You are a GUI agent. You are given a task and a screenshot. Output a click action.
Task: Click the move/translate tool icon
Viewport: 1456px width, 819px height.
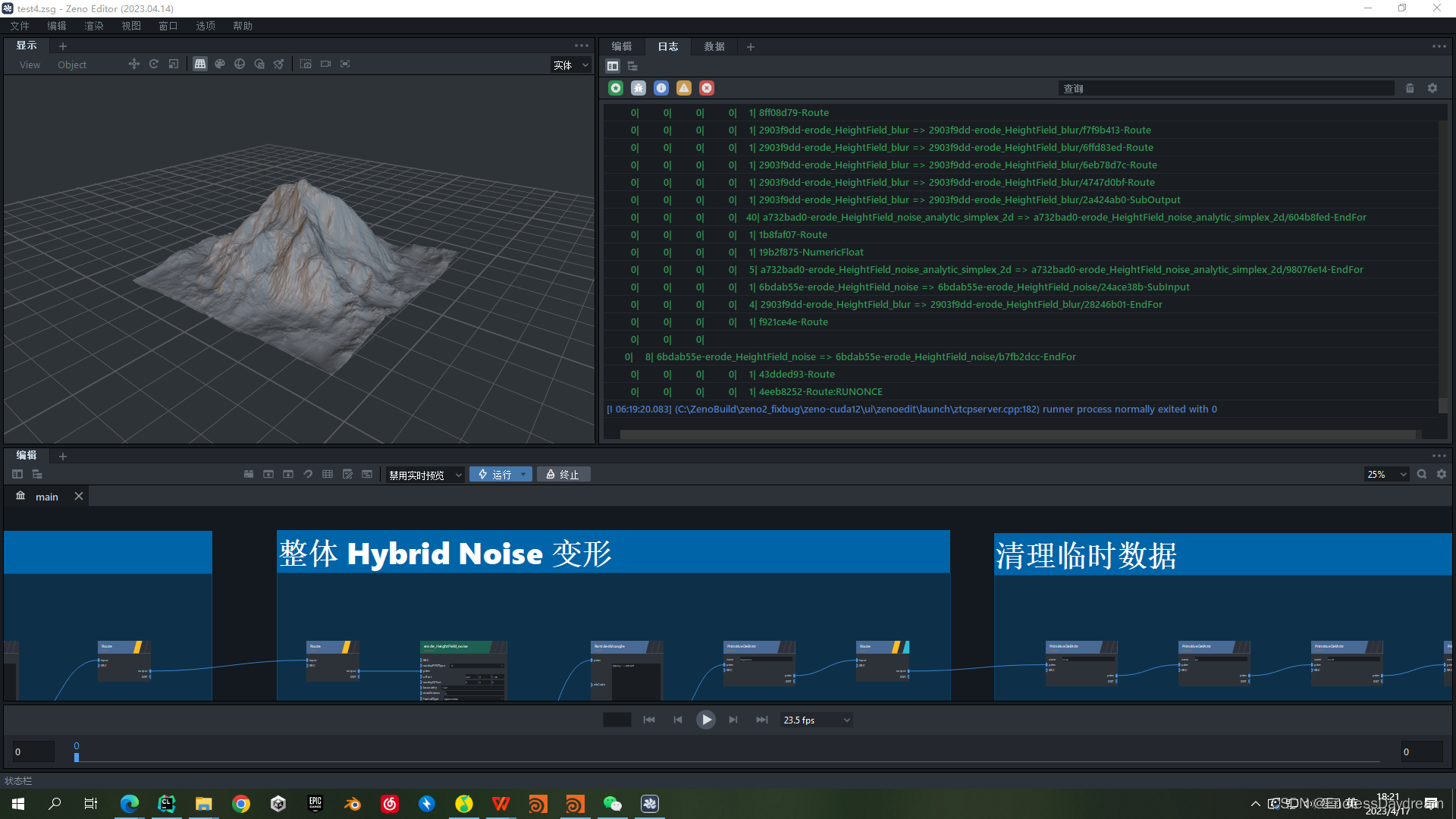134,64
